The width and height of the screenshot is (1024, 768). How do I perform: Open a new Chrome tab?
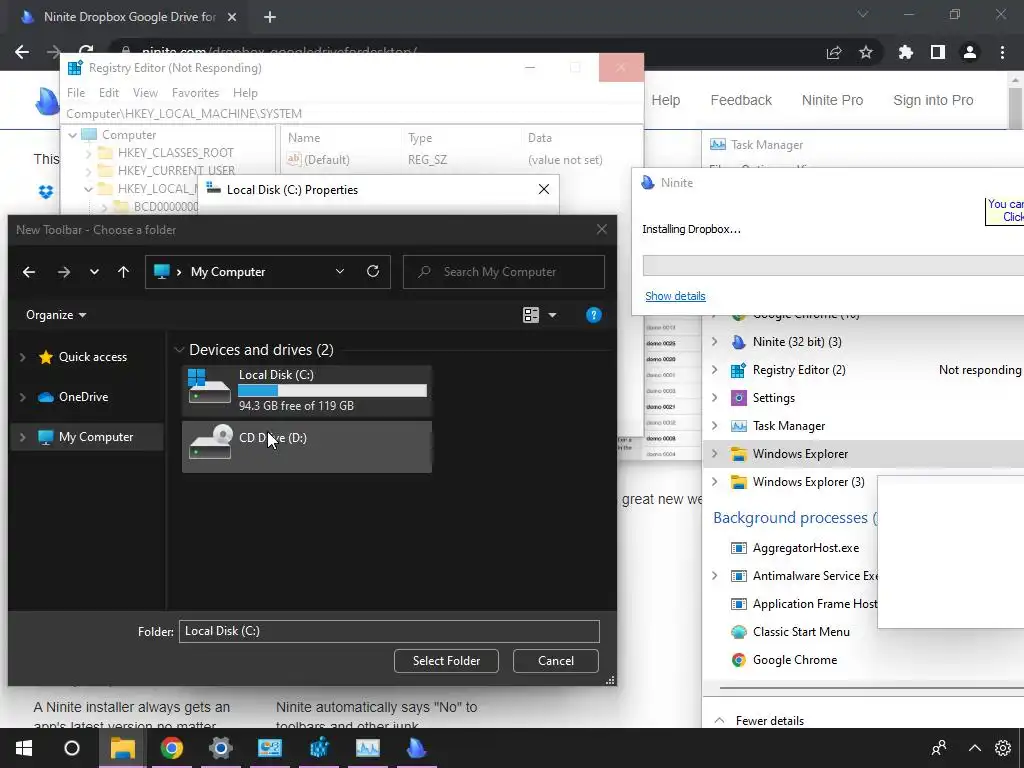pos(270,17)
